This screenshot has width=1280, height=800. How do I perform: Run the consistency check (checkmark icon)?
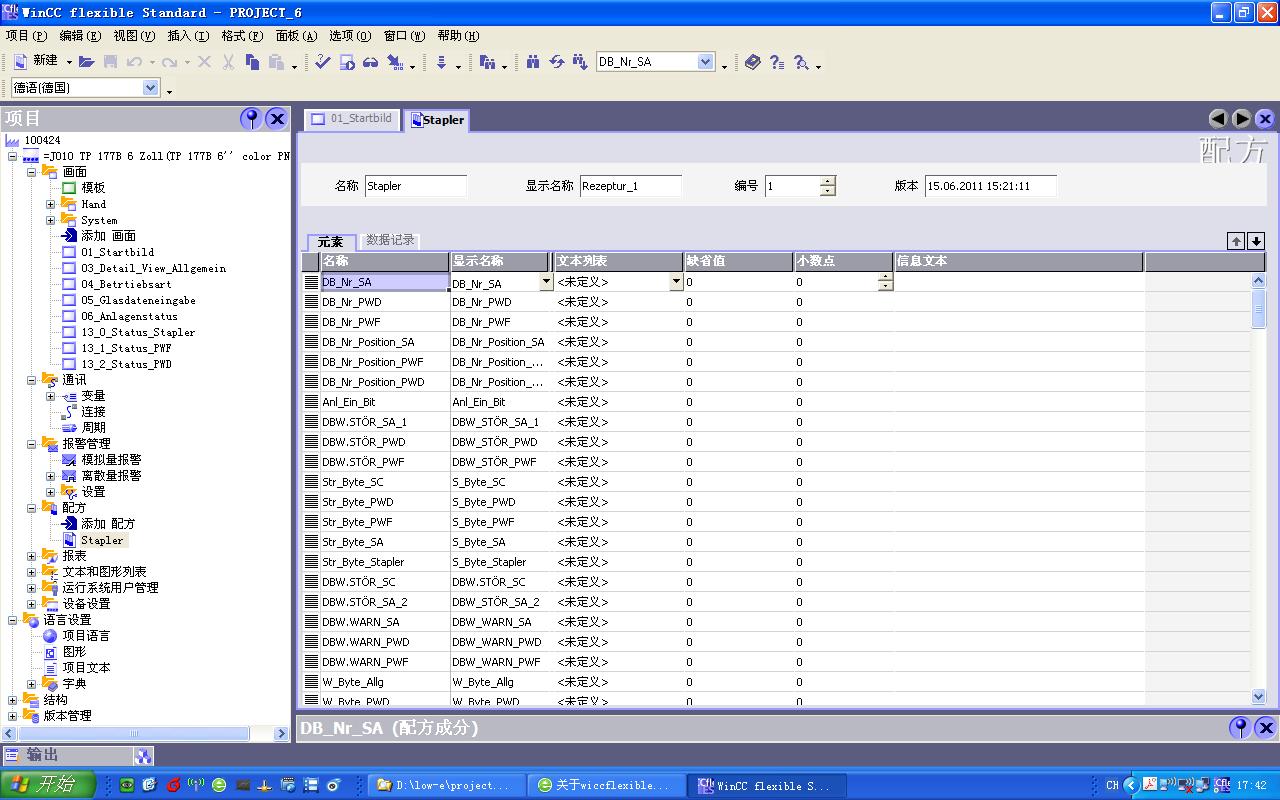tap(322, 62)
